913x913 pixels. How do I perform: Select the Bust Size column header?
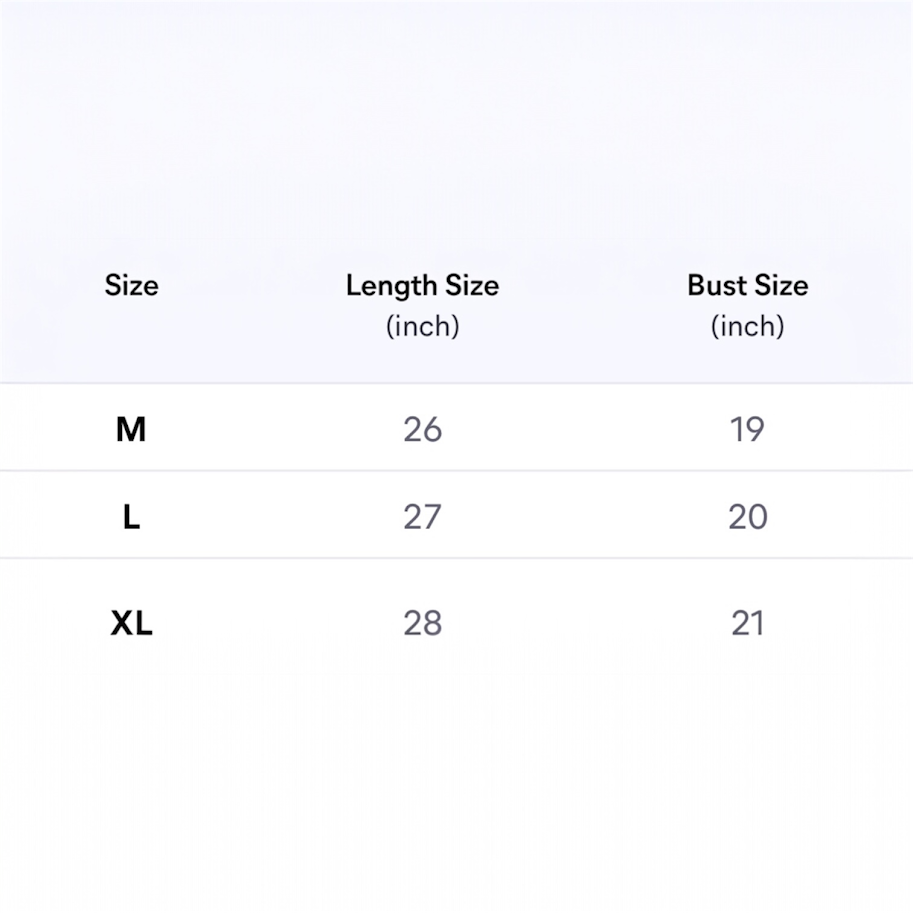[747, 286]
